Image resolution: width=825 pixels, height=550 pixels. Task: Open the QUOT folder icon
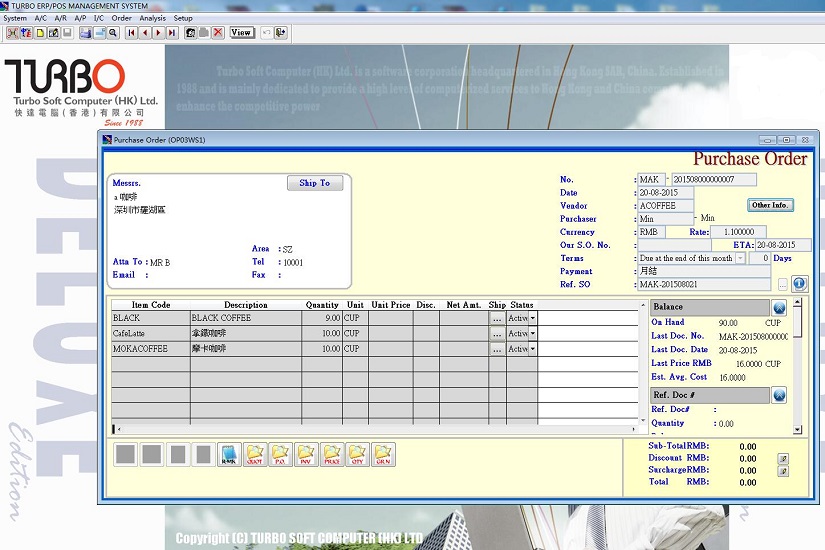[255, 455]
